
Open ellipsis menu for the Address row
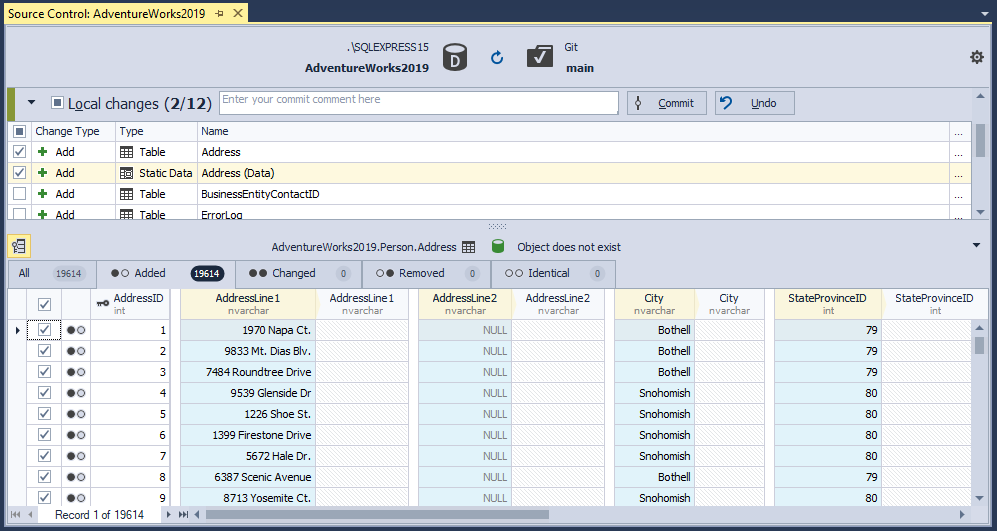click(959, 152)
